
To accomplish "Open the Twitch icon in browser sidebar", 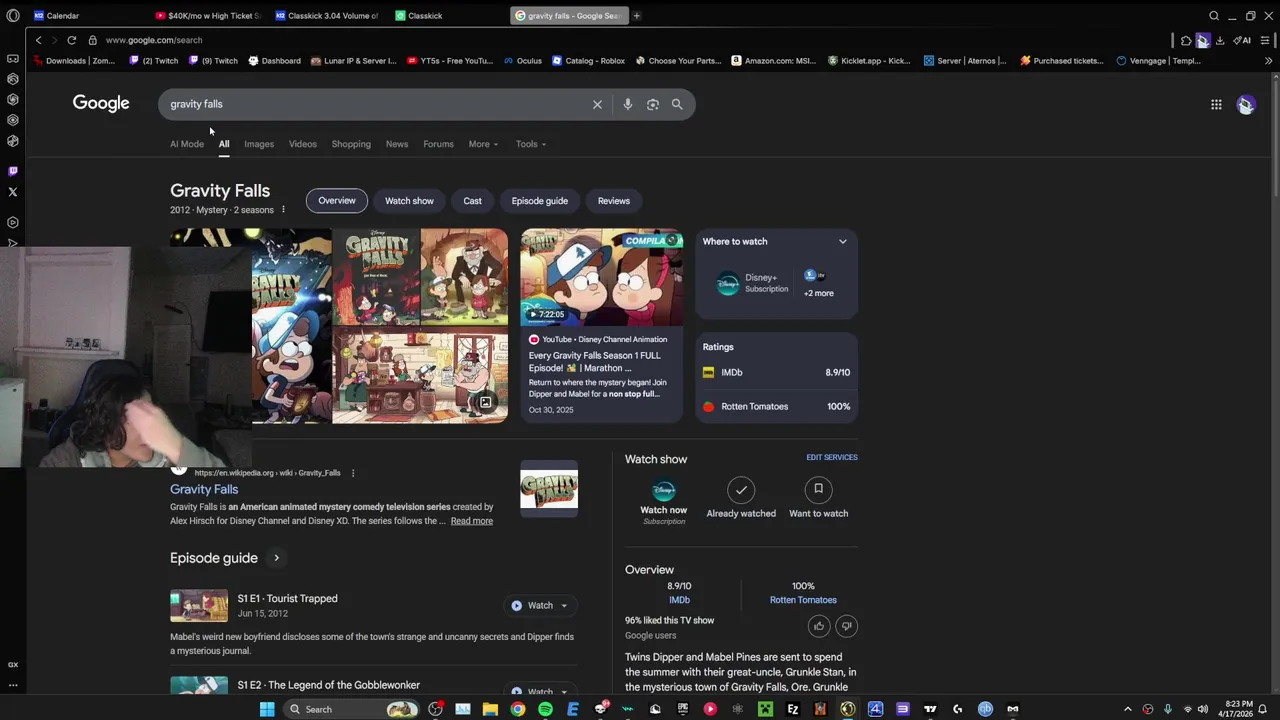I will [13, 171].
